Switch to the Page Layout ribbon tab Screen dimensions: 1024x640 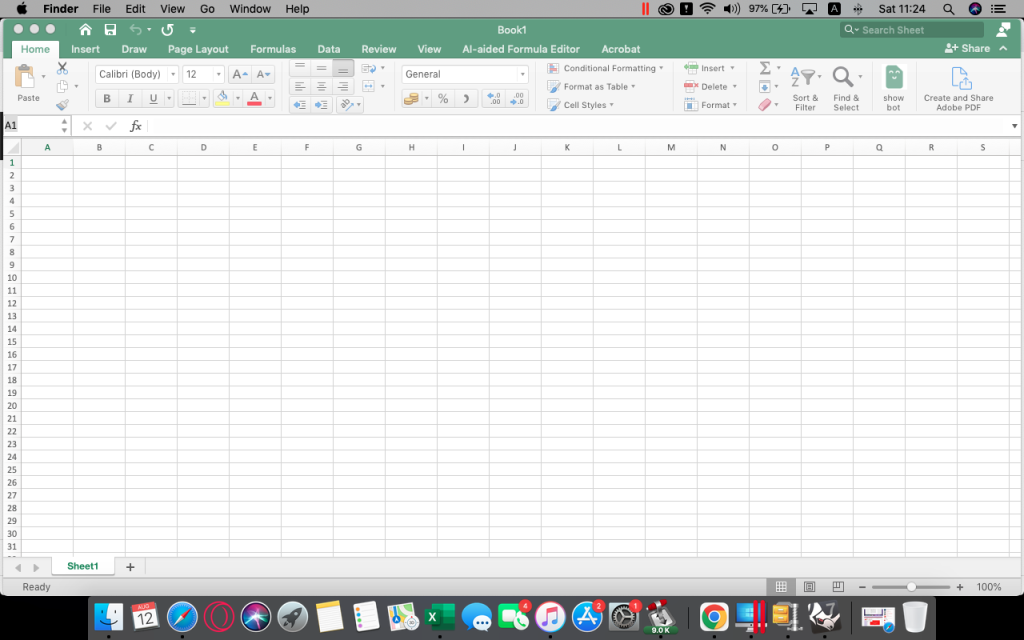click(198, 49)
